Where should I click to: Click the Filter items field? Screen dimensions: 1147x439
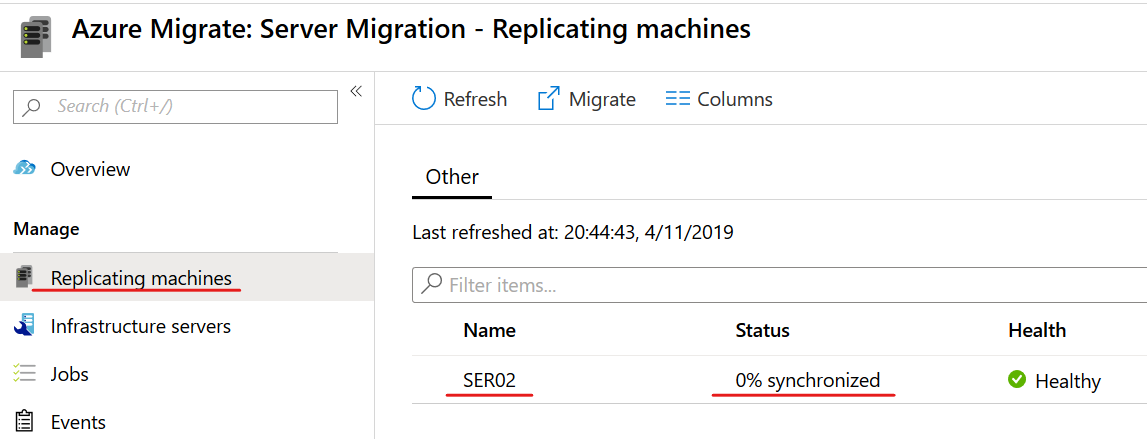click(780, 285)
